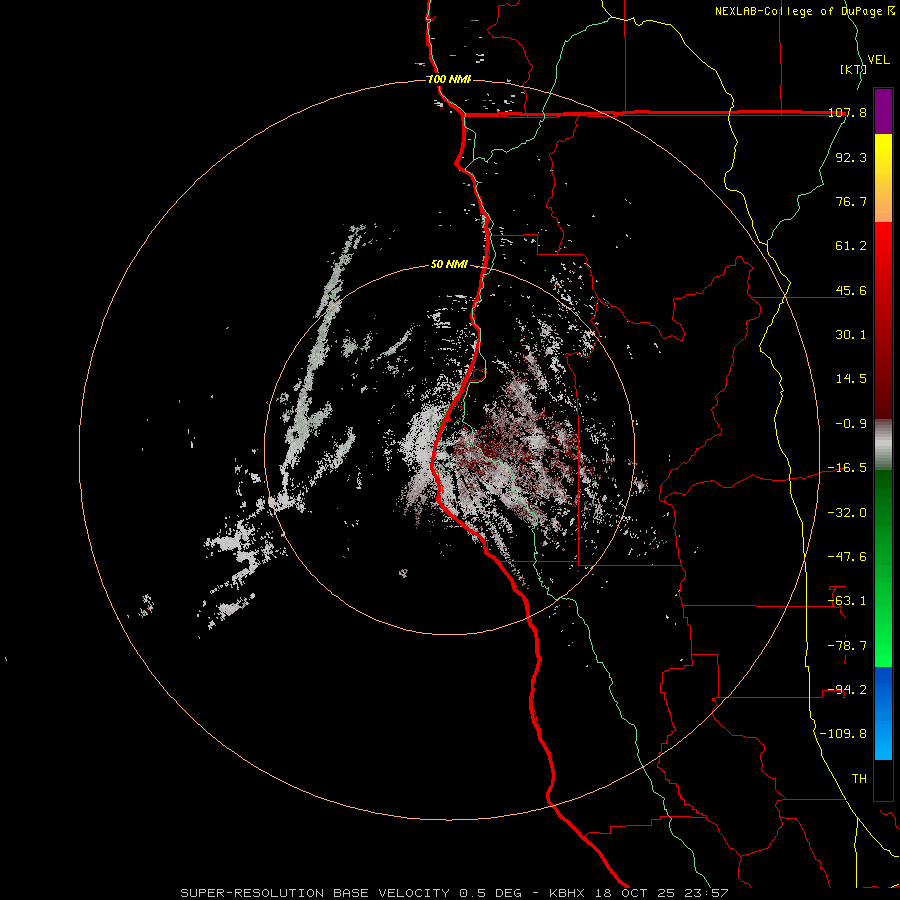The height and width of the screenshot is (900, 900).
Task: Click the 23:57 timestamp in the caption
Action: [x=706, y=893]
